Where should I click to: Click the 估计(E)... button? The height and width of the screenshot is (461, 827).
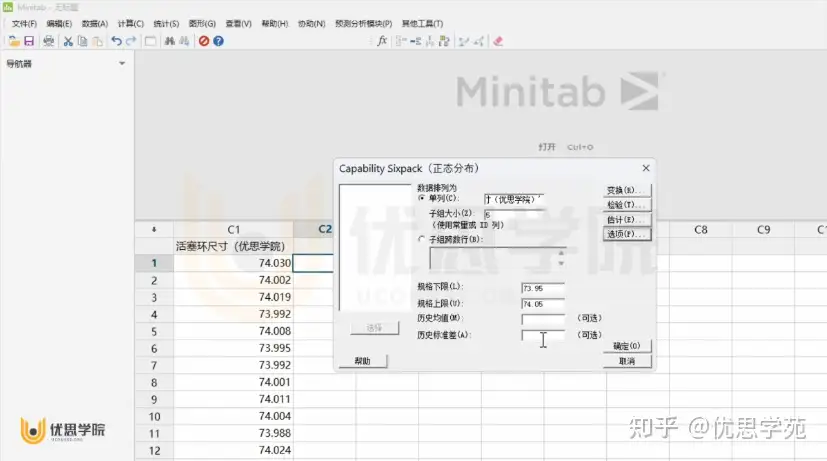pyautogui.click(x=627, y=219)
